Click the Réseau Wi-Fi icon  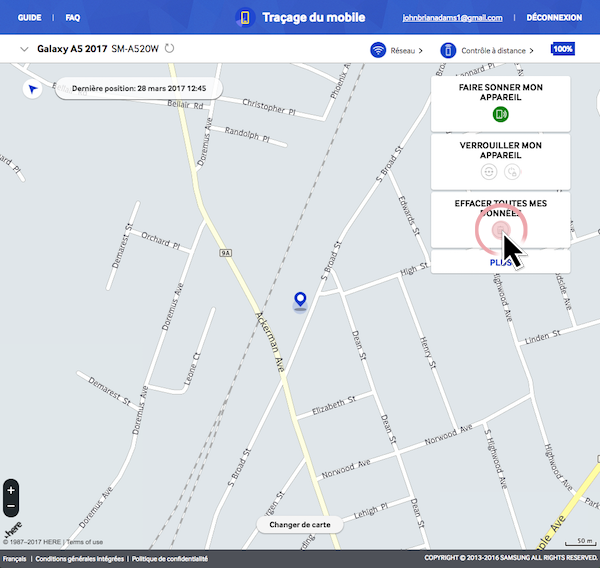[378, 50]
